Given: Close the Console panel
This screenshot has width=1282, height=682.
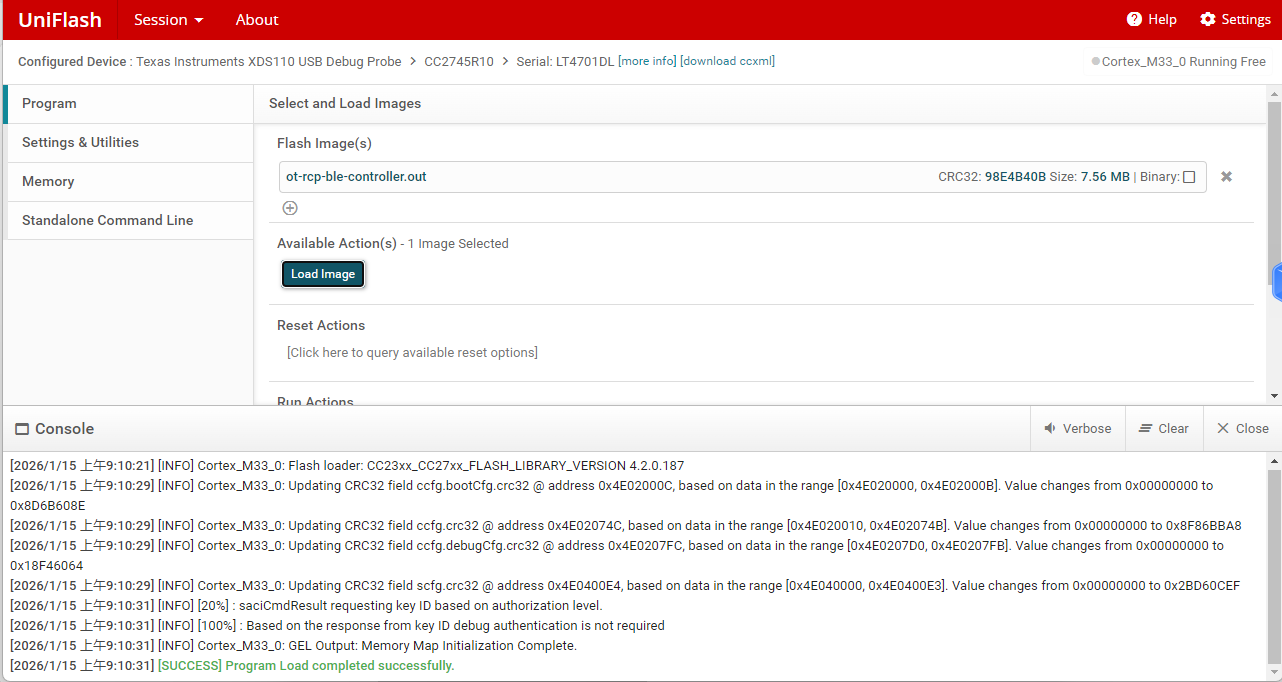Looking at the screenshot, I should click(x=1242, y=428).
